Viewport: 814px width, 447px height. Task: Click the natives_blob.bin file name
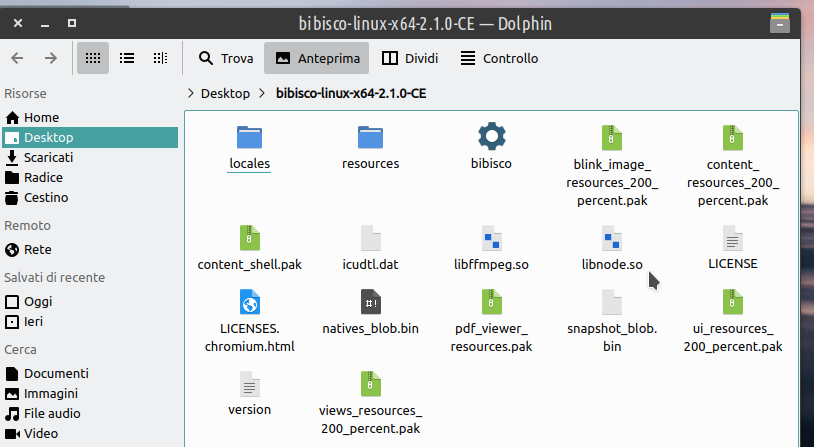[x=371, y=329]
